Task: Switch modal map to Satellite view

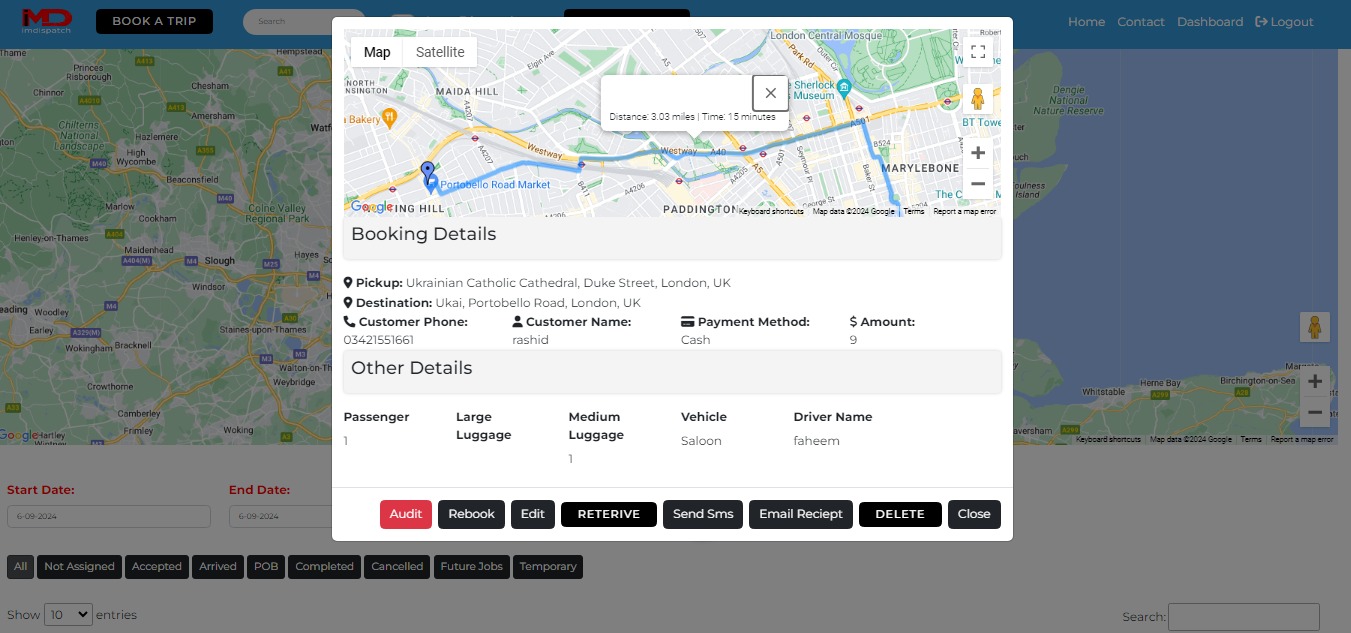Action: pos(440,52)
